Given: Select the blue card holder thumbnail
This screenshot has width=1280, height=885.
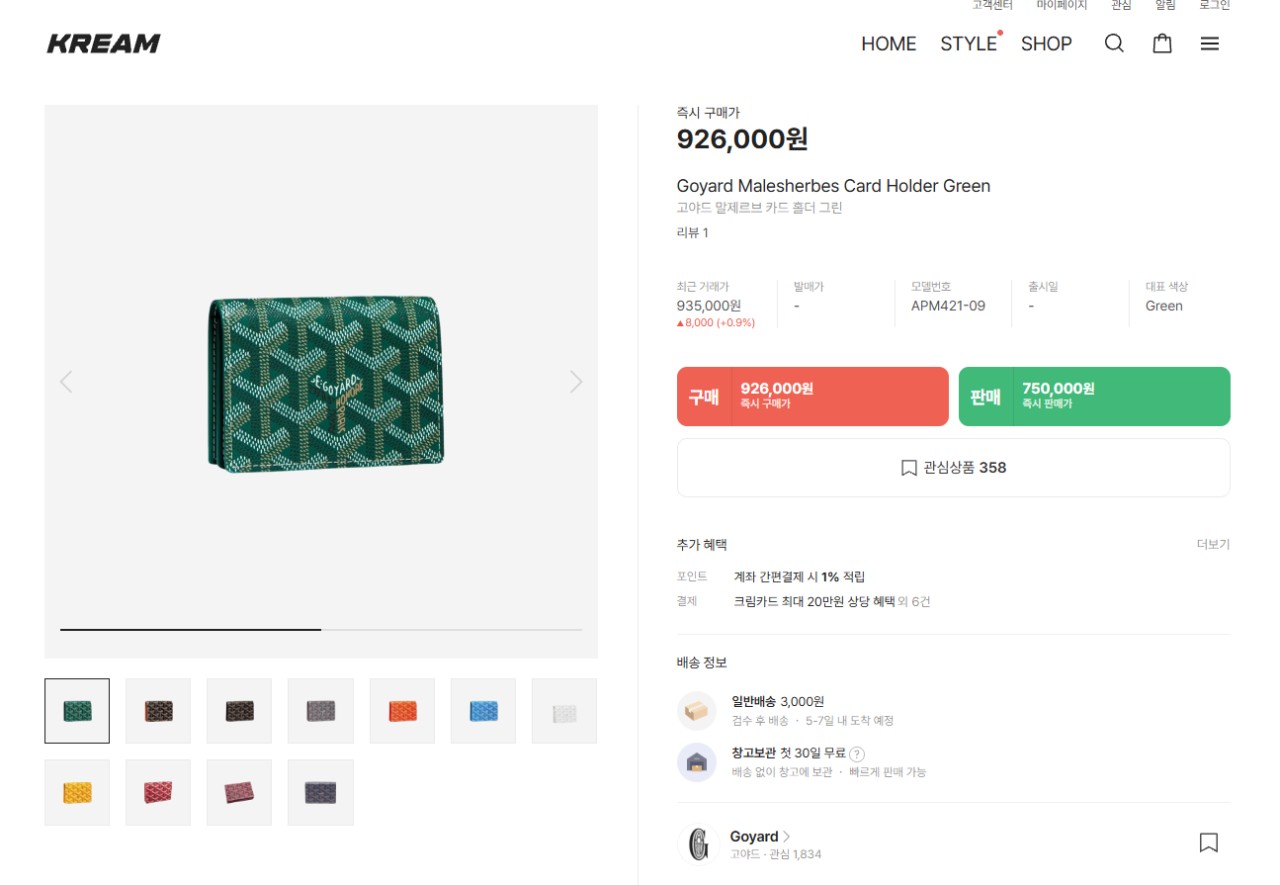Looking at the screenshot, I should (483, 711).
